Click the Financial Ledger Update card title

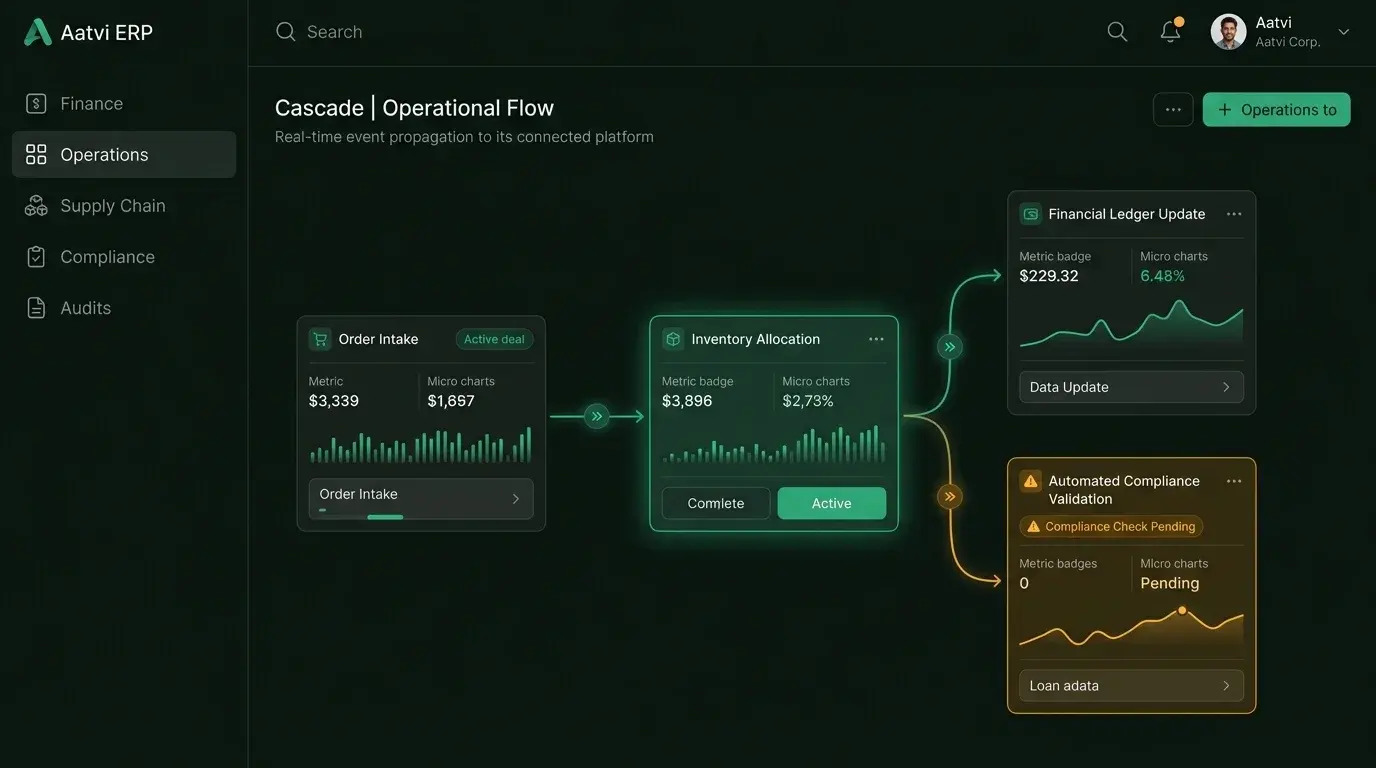click(1127, 214)
